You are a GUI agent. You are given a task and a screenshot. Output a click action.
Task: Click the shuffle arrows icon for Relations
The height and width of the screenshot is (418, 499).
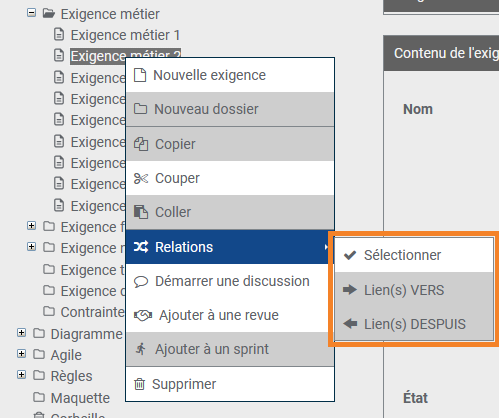tap(141, 247)
